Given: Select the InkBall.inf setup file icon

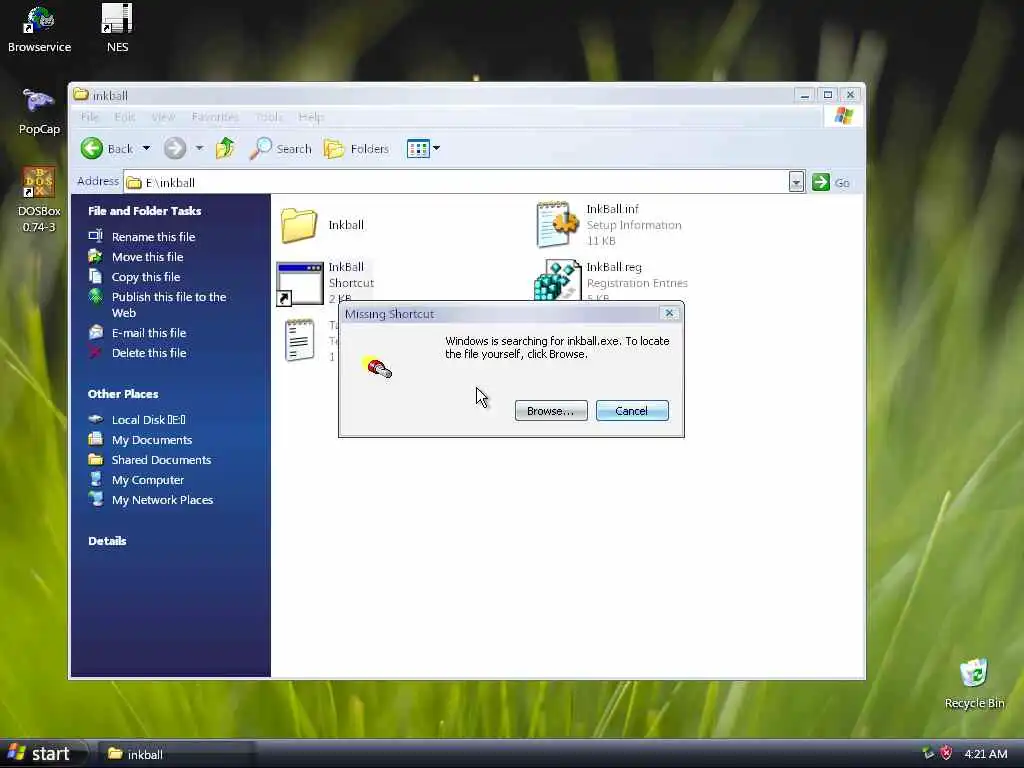Looking at the screenshot, I should [x=557, y=224].
